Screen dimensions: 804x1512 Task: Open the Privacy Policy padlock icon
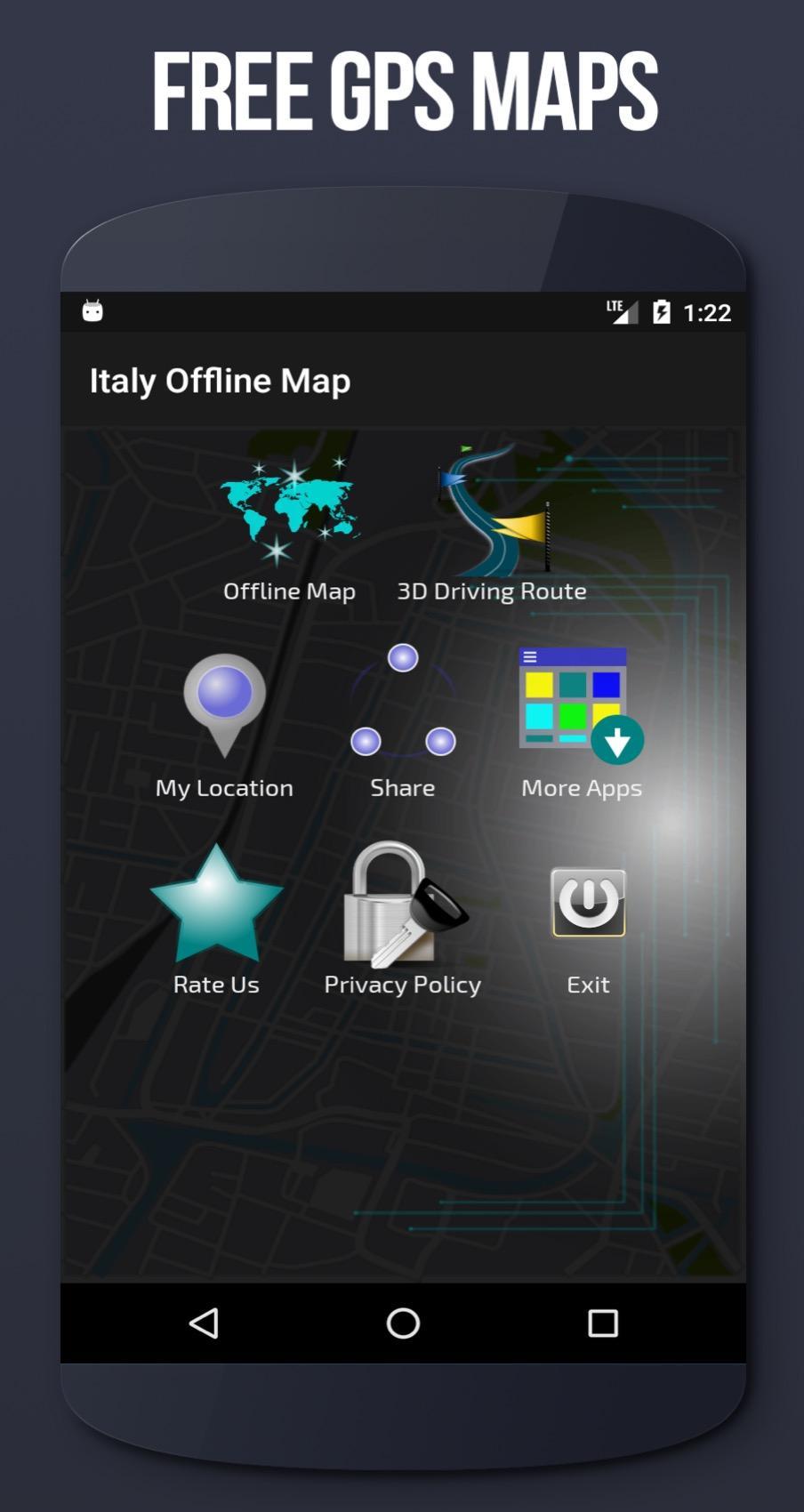[x=405, y=905]
